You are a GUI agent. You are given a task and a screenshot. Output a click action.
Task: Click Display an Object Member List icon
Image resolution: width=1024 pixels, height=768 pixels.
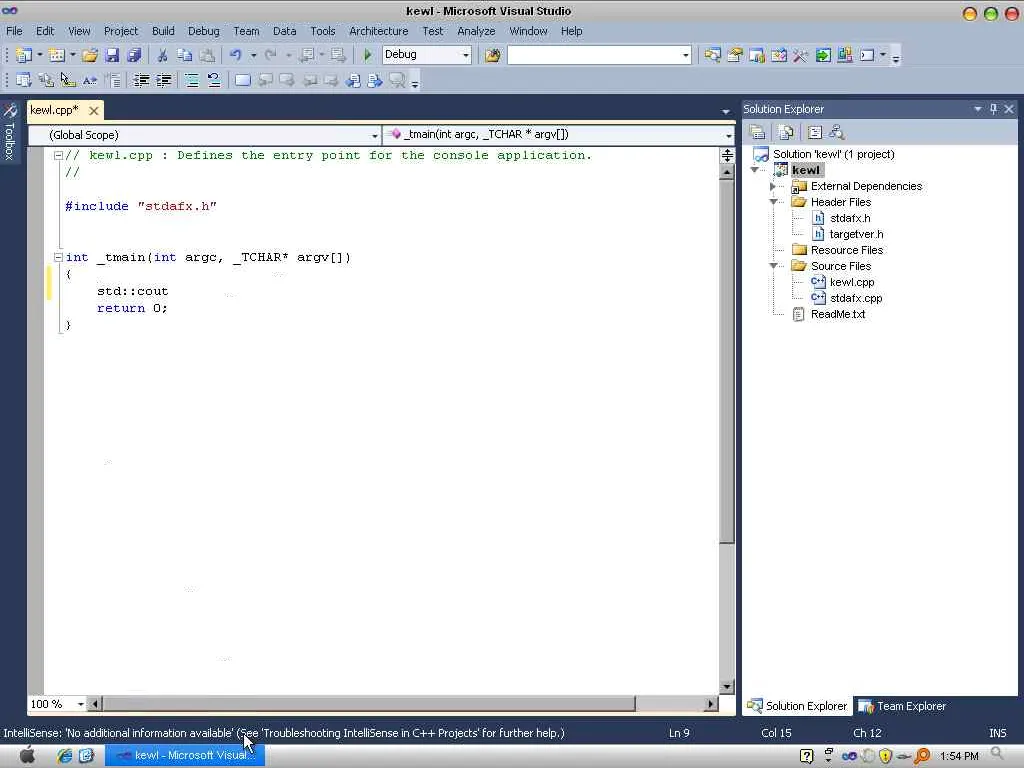tap(24, 80)
